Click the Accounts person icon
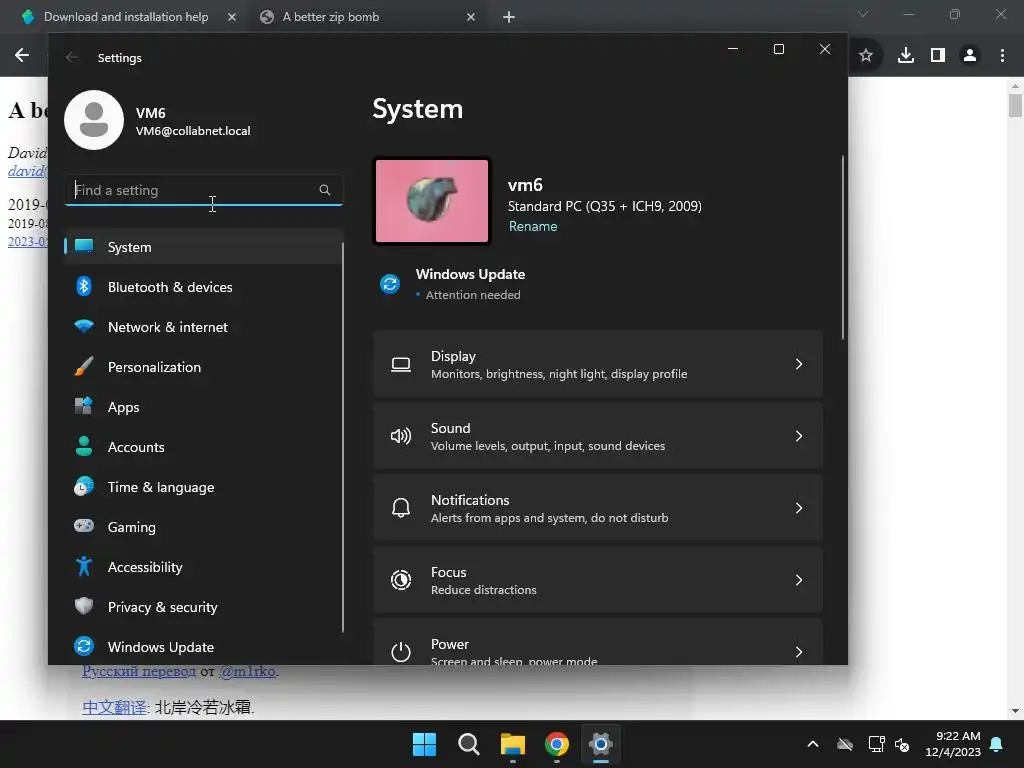 (84, 446)
